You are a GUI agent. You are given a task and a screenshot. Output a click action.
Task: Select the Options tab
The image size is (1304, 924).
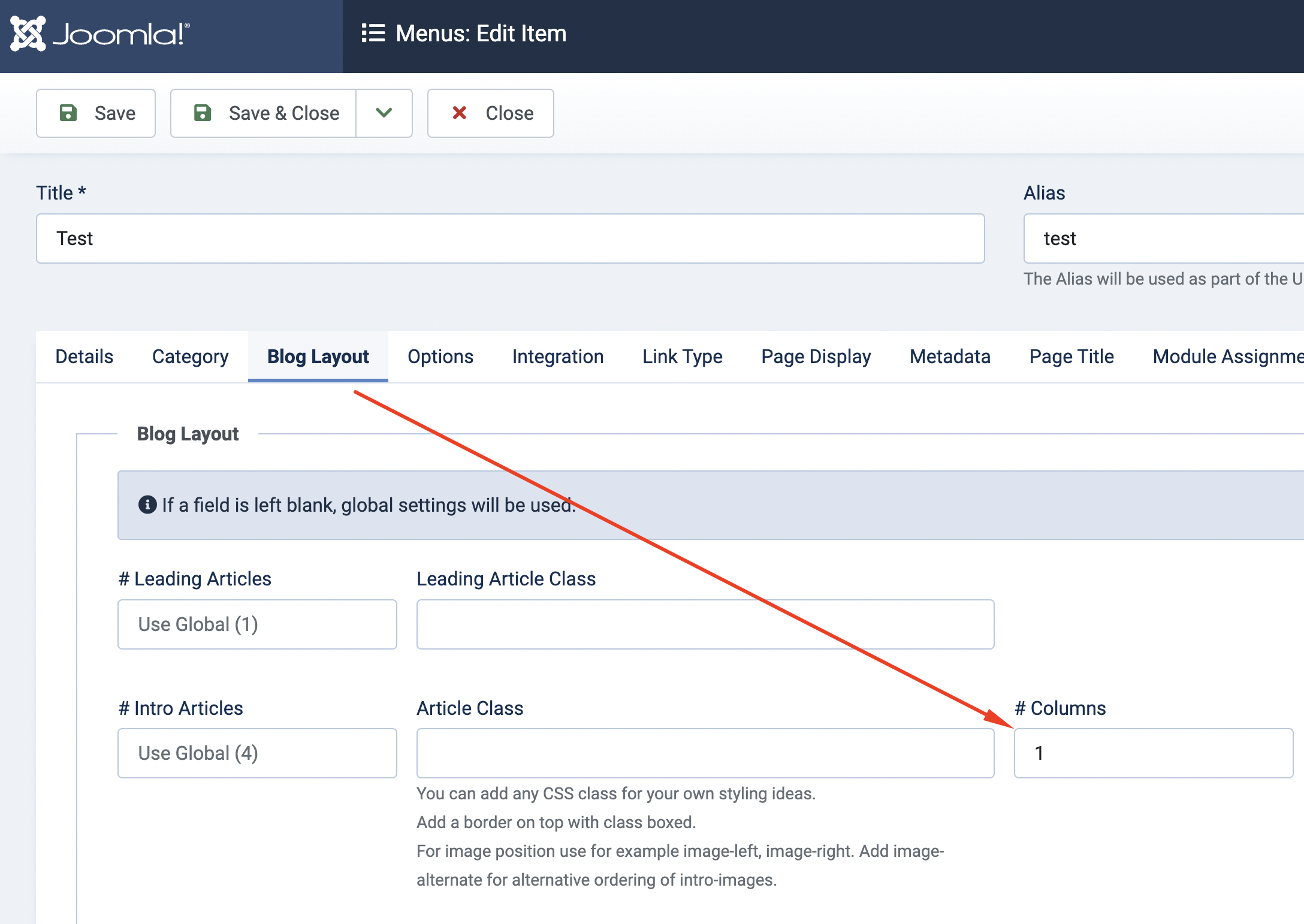(x=440, y=357)
